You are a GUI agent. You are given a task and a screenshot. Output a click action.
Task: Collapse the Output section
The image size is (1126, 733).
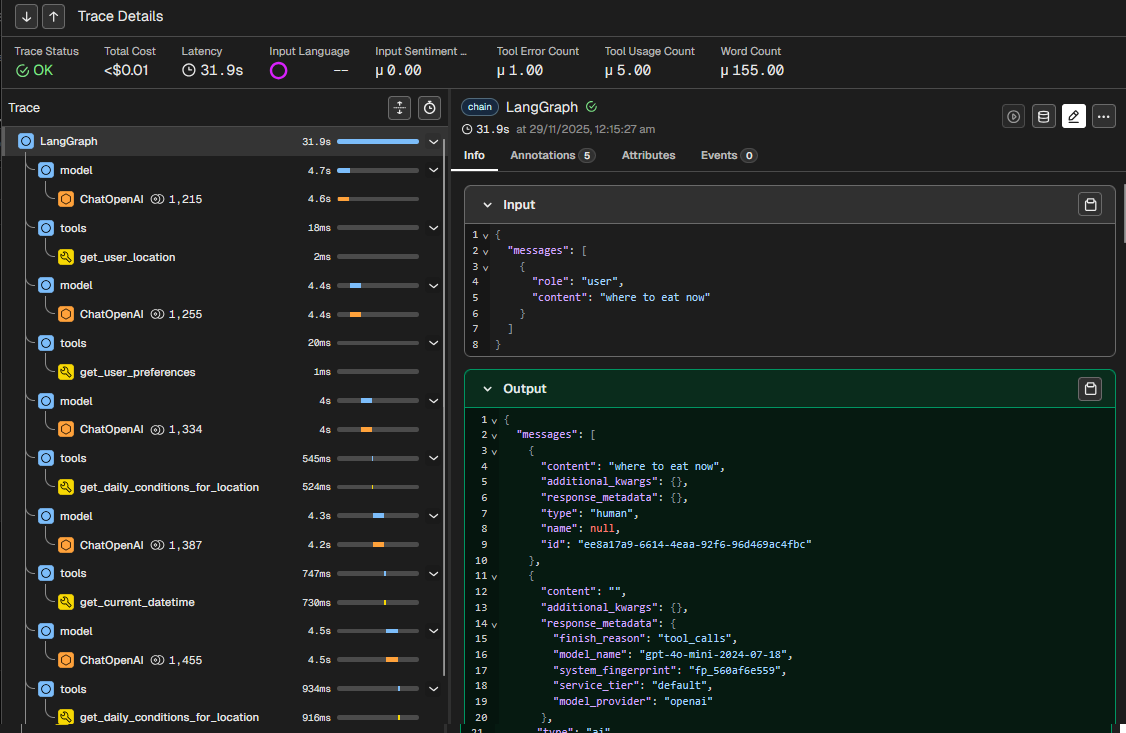(488, 389)
